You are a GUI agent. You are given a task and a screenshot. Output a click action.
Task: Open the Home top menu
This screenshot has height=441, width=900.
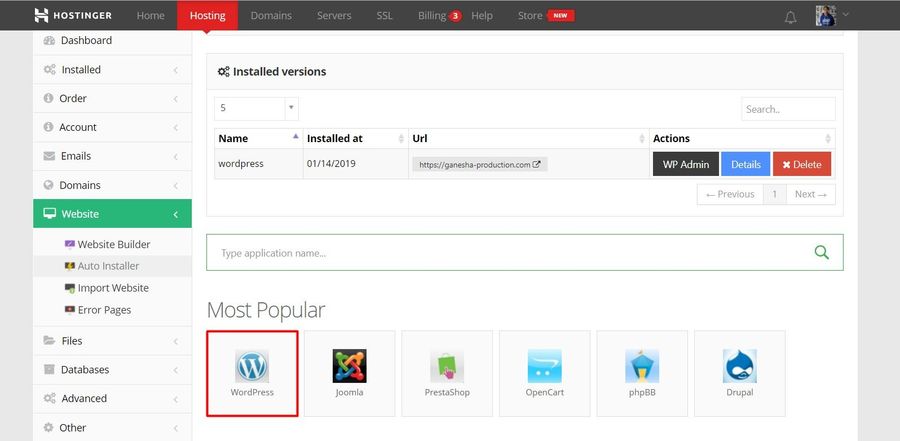(x=150, y=16)
